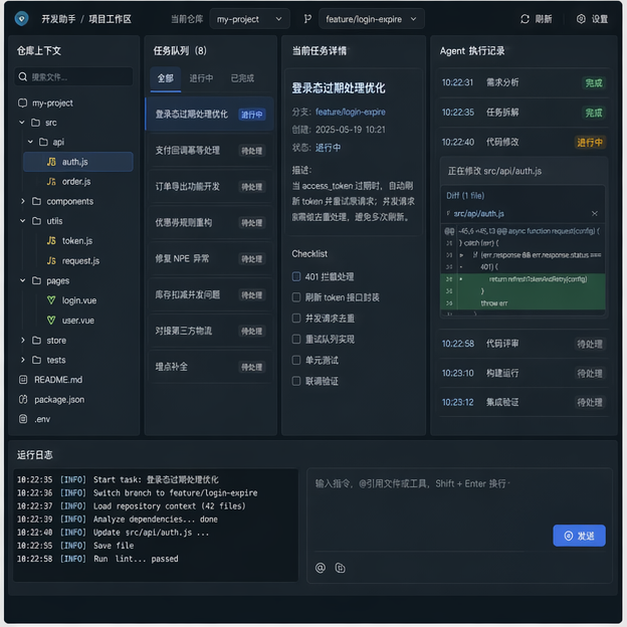Click the app logo icon in the header
The width and height of the screenshot is (627, 627).
[x=22, y=18]
